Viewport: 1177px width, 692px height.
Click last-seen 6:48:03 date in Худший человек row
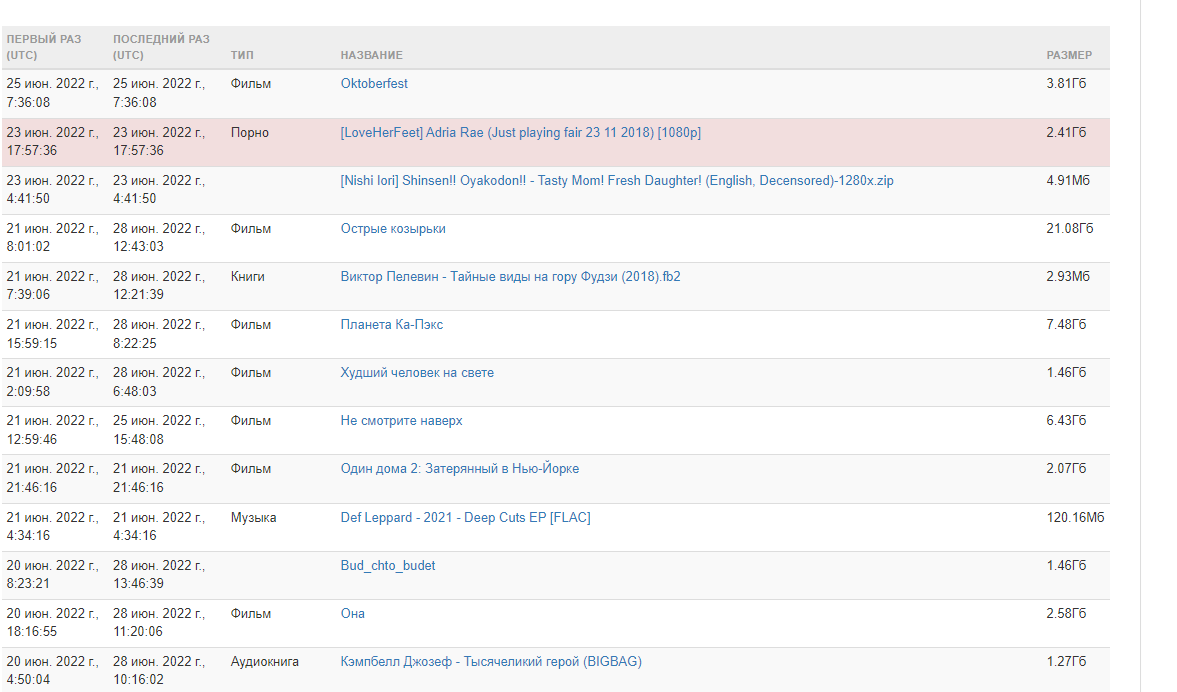(159, 381)
